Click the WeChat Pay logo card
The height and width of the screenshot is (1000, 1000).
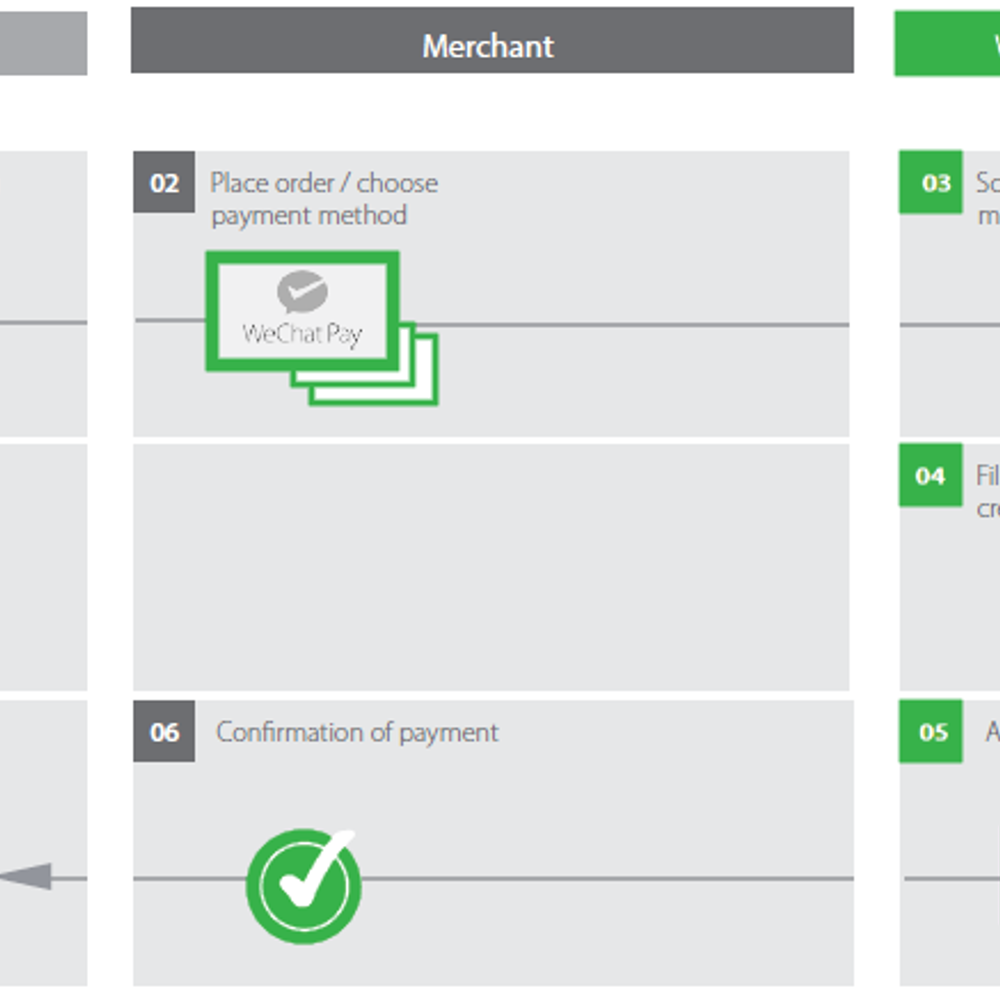tap(302, 311)
